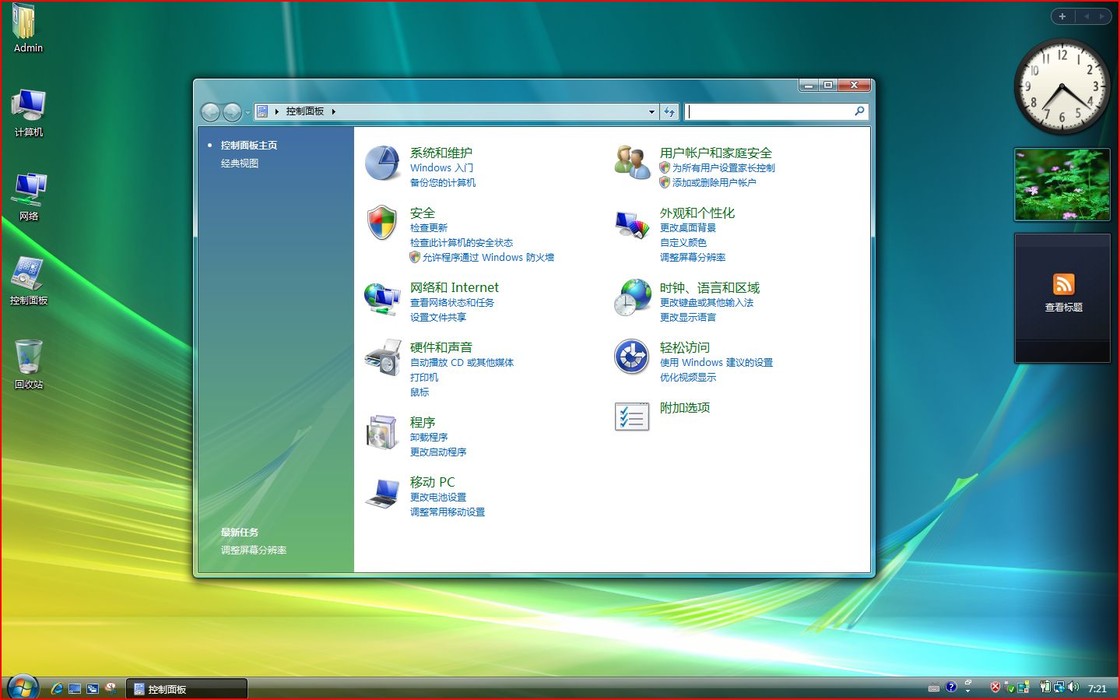Click the 更改电池设置 link

(438, 497)
